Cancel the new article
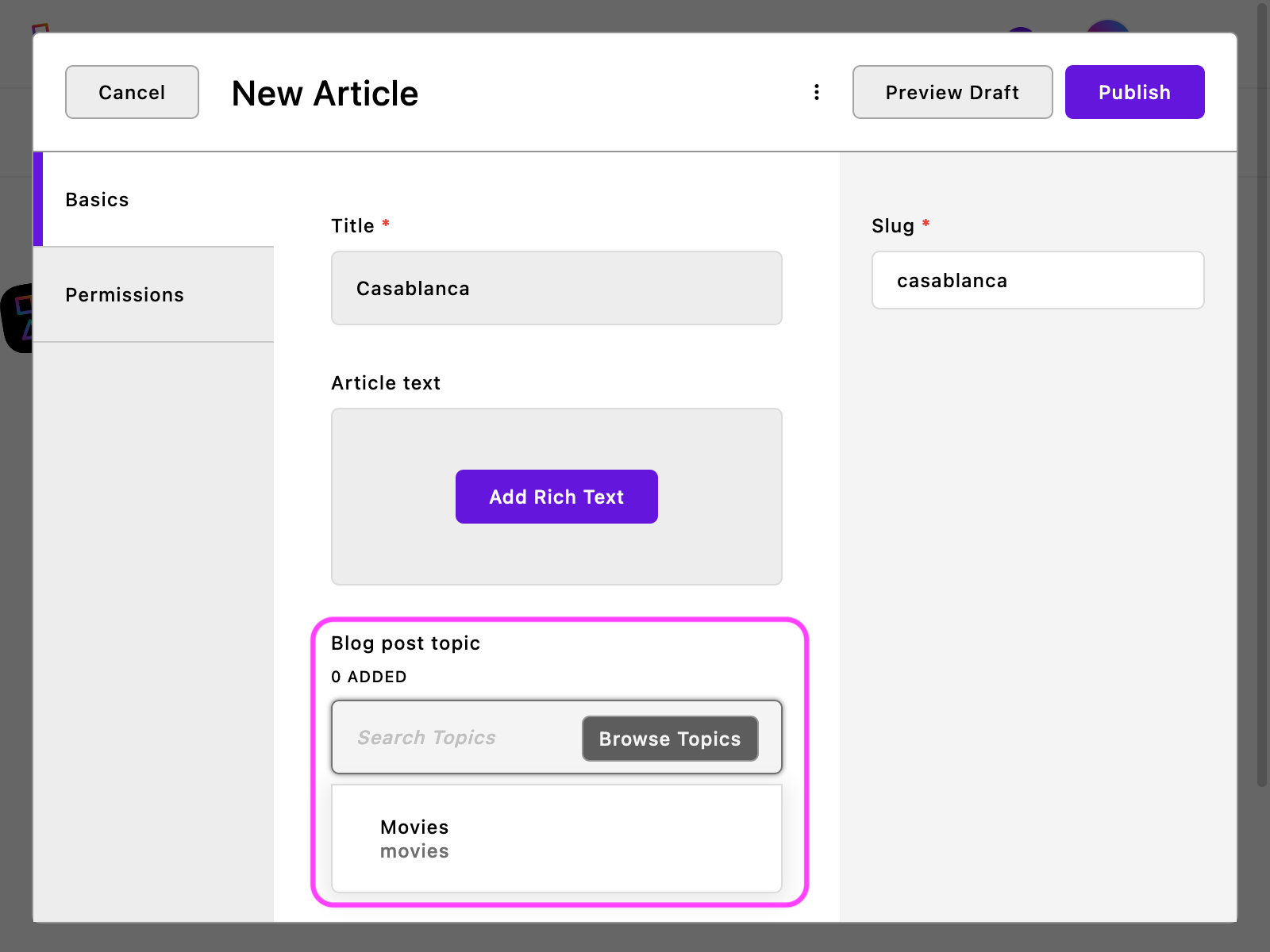This screenshot has height=952, width=1270. [x=132, y=92]
